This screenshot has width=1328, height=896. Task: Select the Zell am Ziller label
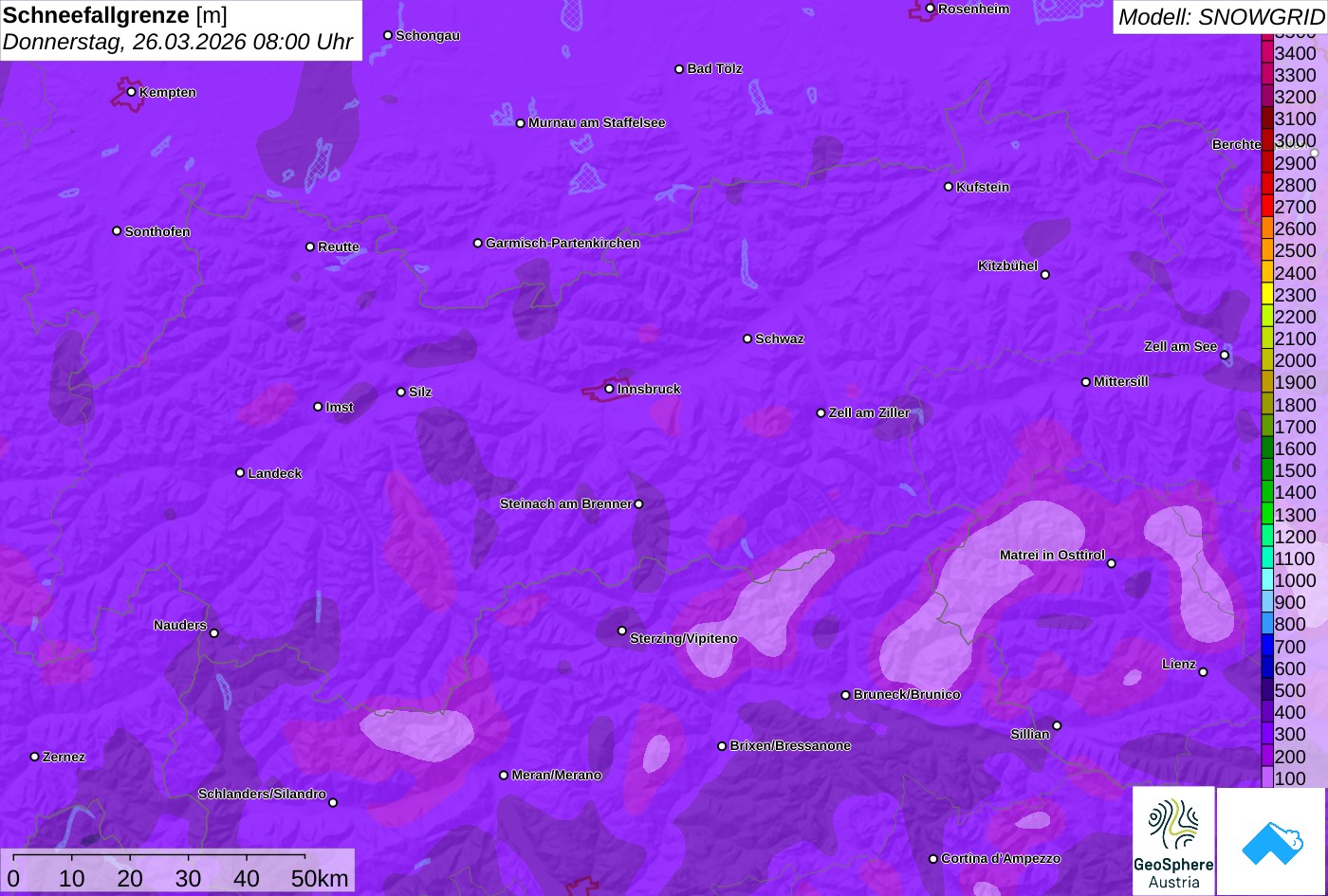(869, 412)
